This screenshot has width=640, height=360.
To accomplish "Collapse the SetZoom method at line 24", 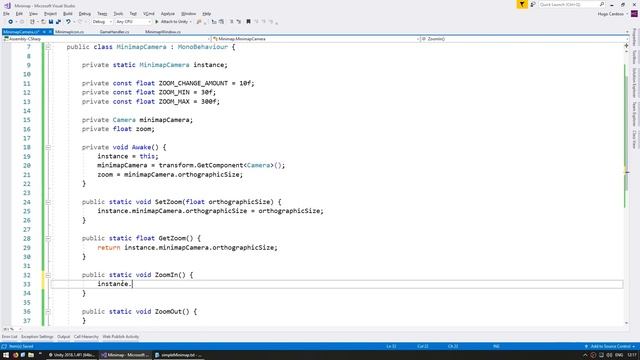I will click(48, 202).
